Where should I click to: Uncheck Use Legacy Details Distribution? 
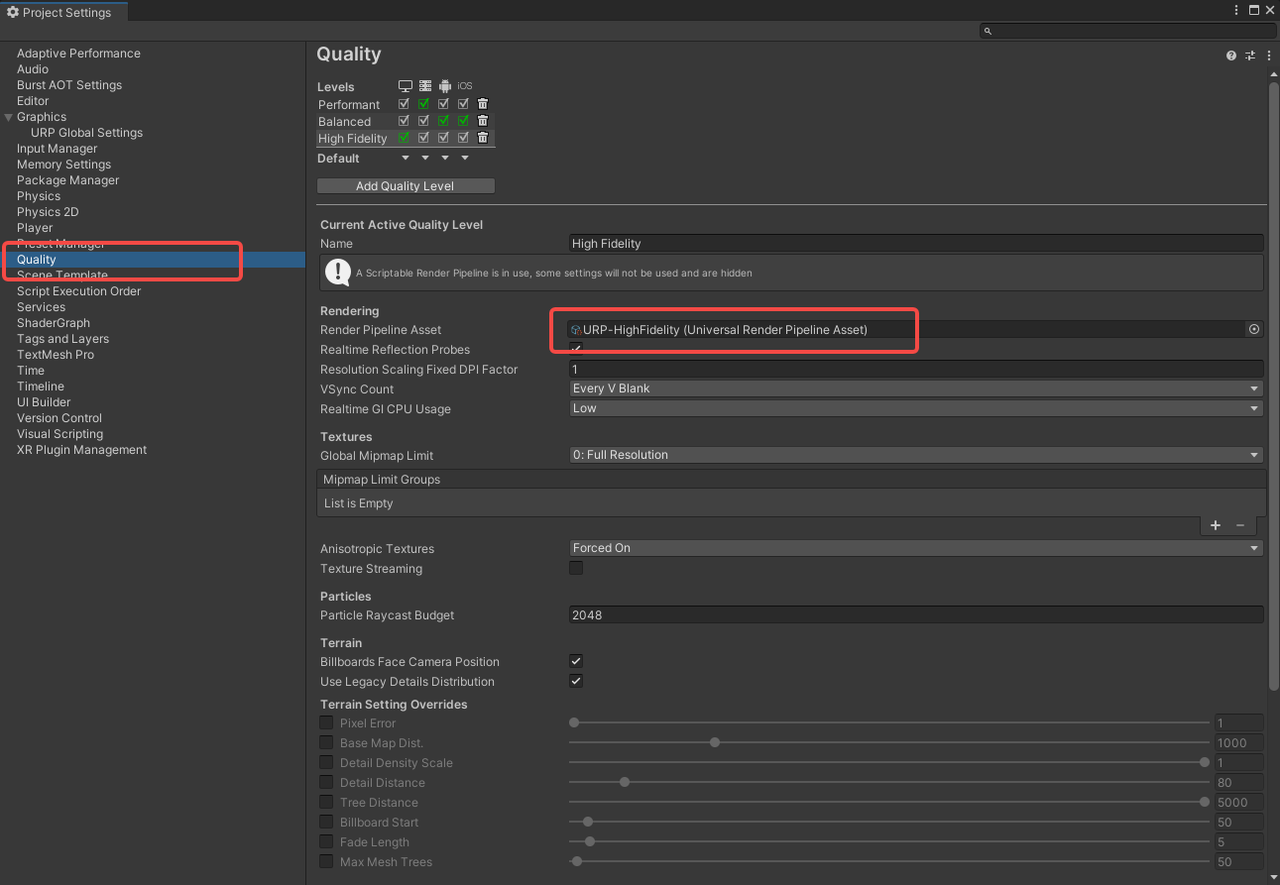click(576, 681)
